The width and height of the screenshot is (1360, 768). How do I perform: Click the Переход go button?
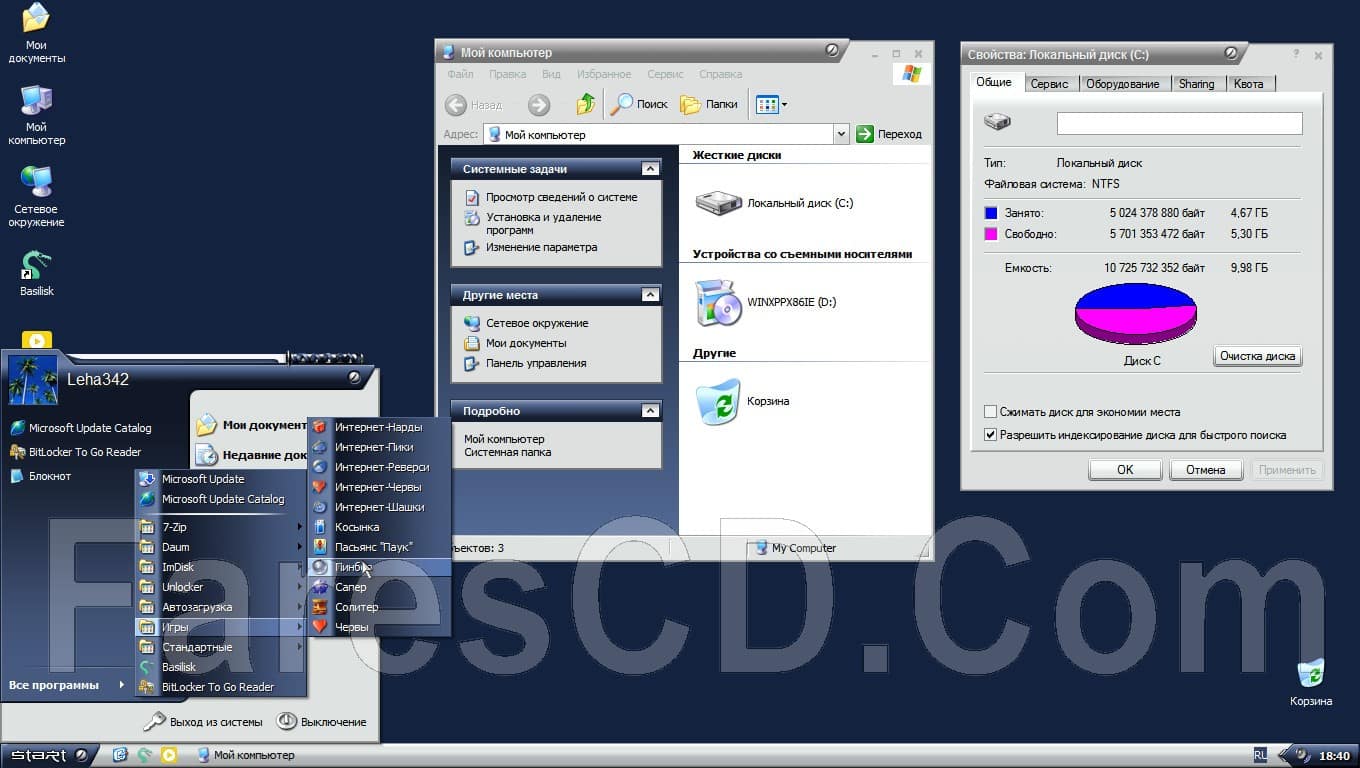coord(889,134)
